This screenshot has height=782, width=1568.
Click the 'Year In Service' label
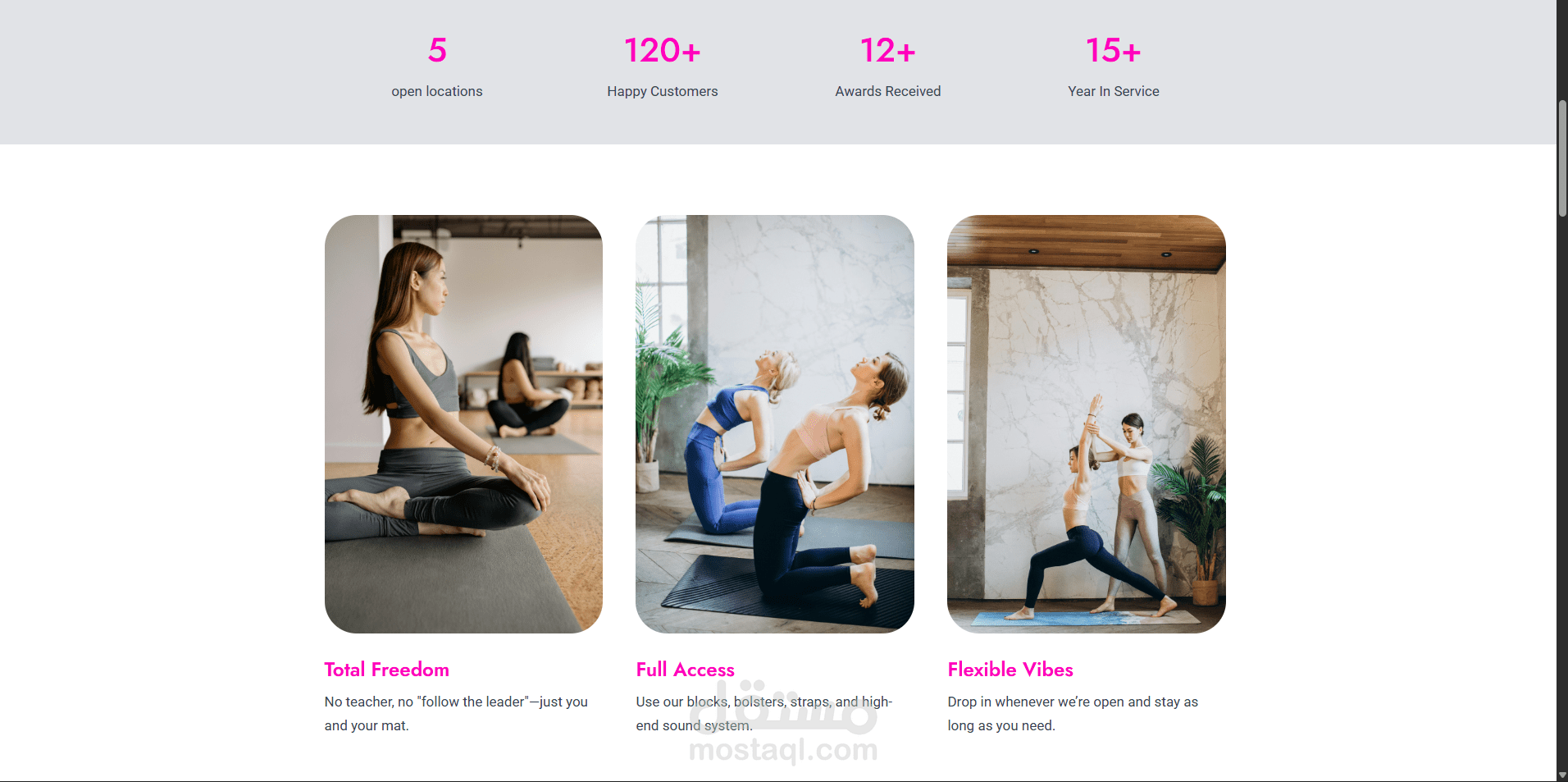(x=1114, y=91)
